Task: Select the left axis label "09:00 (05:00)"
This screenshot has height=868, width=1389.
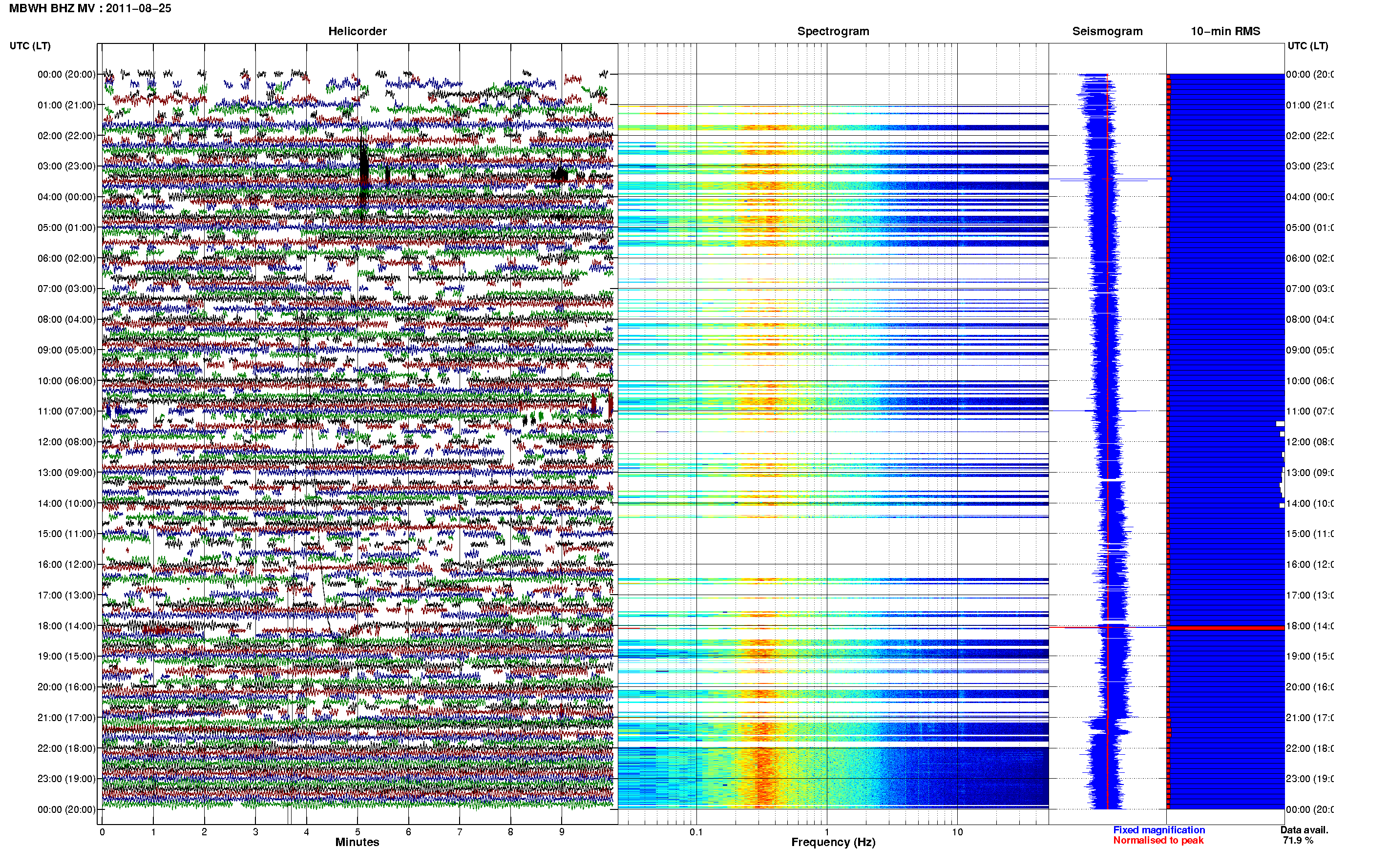Action: (66, 350)
